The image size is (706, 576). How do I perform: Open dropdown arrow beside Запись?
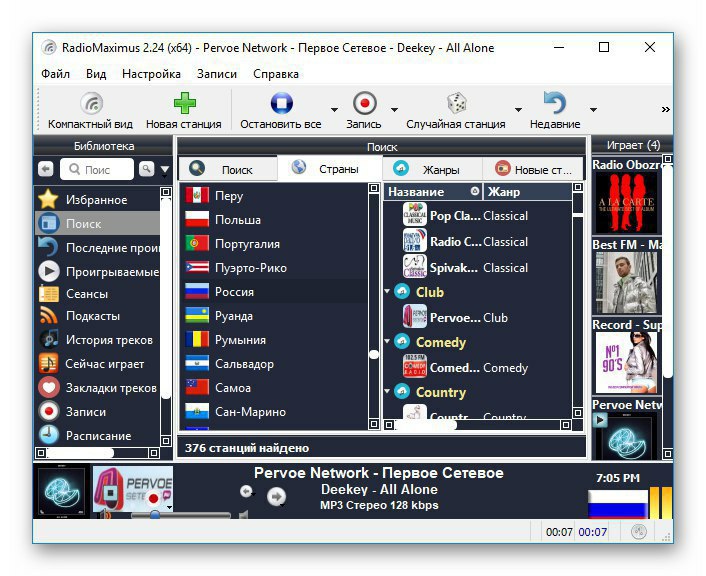coord(394,110)
